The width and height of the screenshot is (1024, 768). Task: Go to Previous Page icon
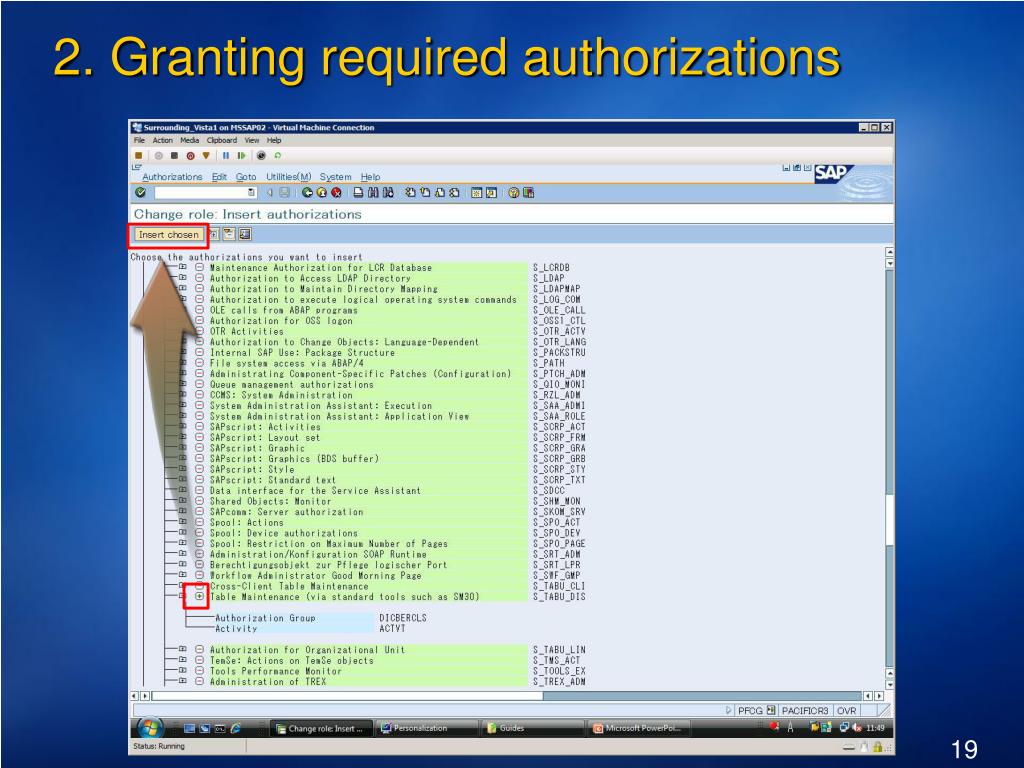pos(425,193)
